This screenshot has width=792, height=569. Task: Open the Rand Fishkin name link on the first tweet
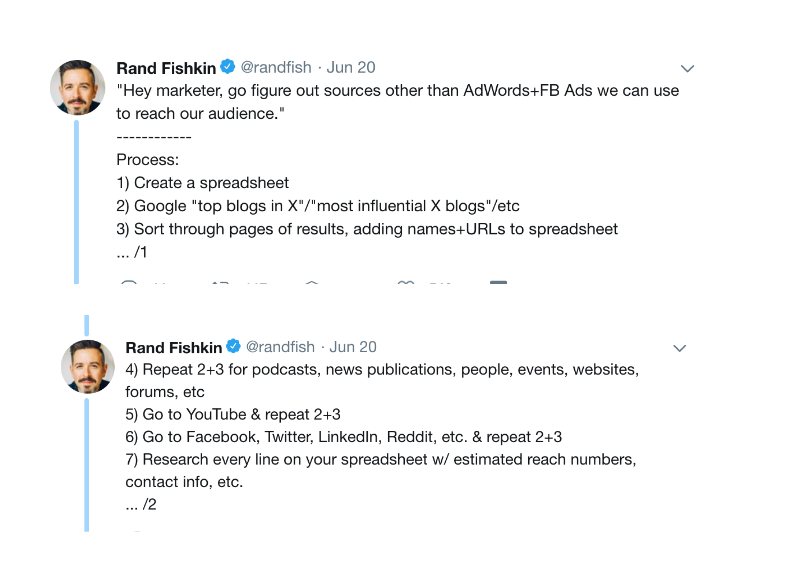coord(166,68)
